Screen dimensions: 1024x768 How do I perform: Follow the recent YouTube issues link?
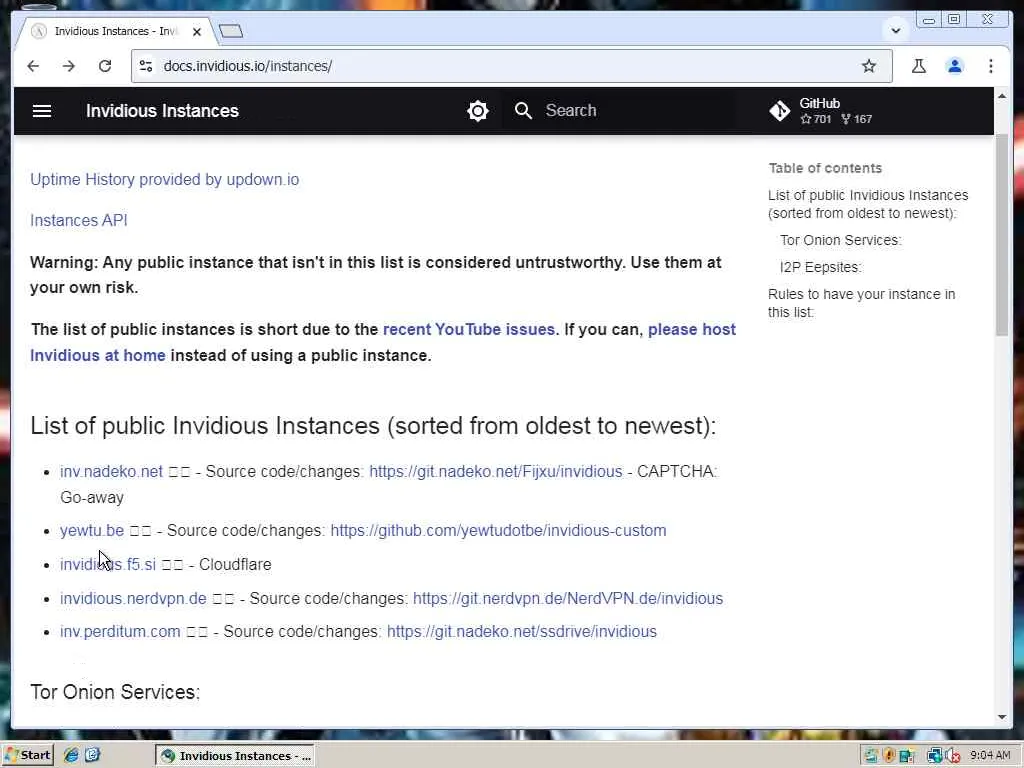[469, 329]
